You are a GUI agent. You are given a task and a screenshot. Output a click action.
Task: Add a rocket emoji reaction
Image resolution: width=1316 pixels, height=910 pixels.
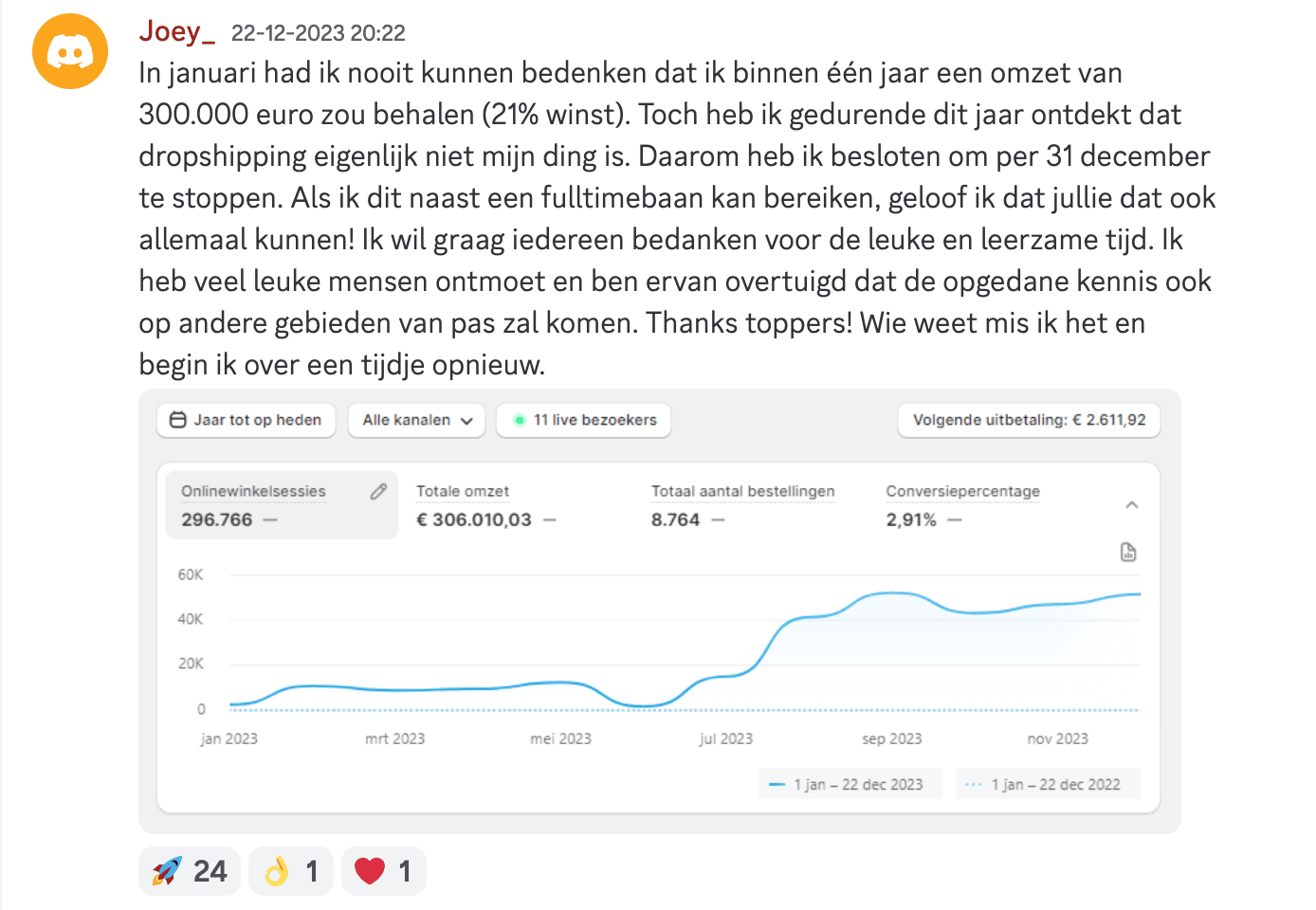tap(190, 871)
